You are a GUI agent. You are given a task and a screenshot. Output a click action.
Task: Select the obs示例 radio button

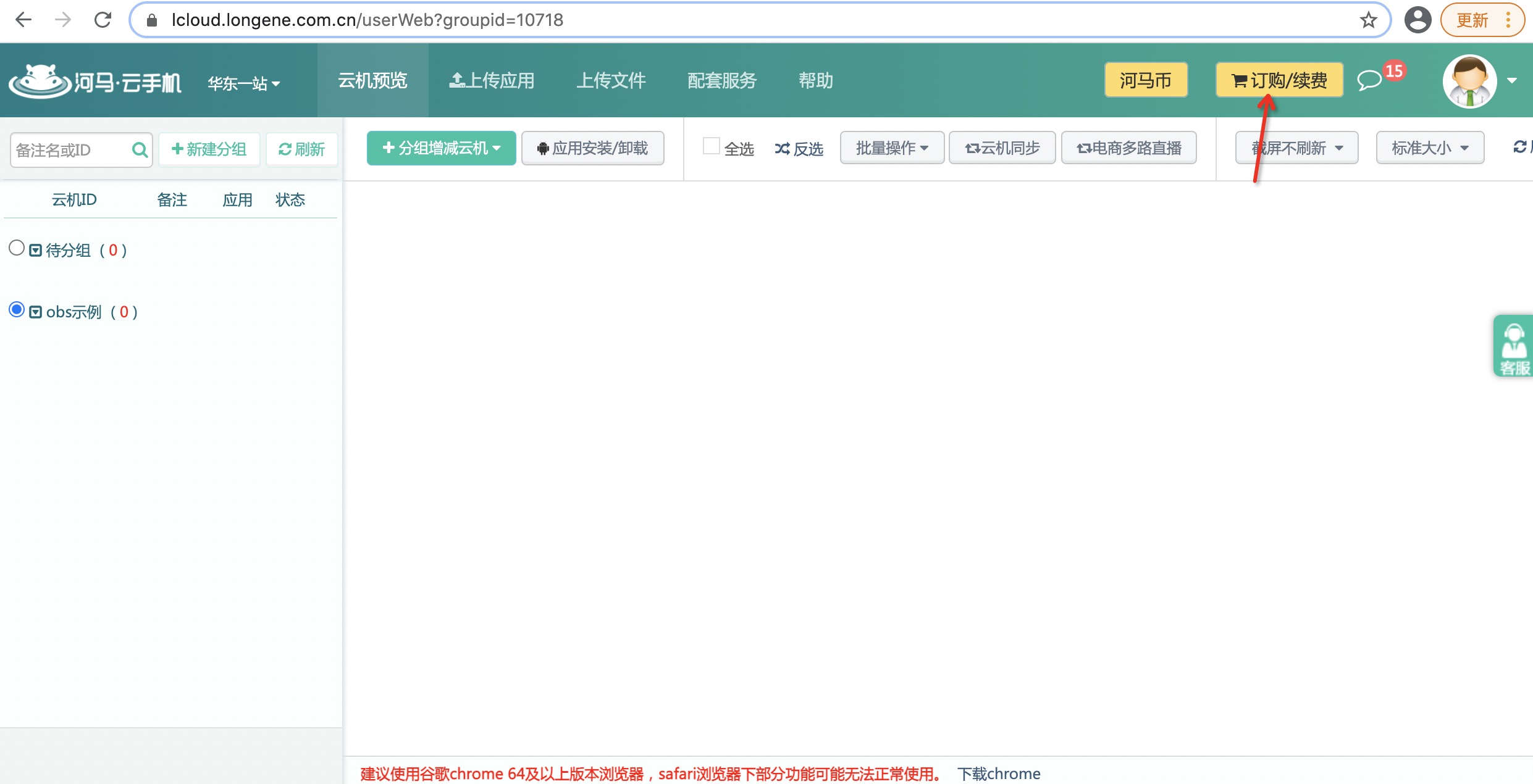pyautogui.click(x=17, y=309)
